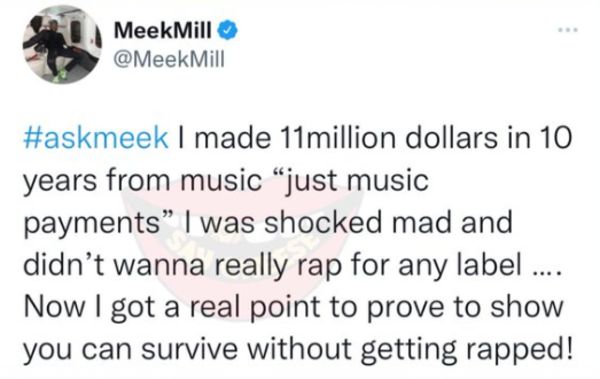
Task: Click the line "you can survive without"
Action: click(x=188, y=349)
